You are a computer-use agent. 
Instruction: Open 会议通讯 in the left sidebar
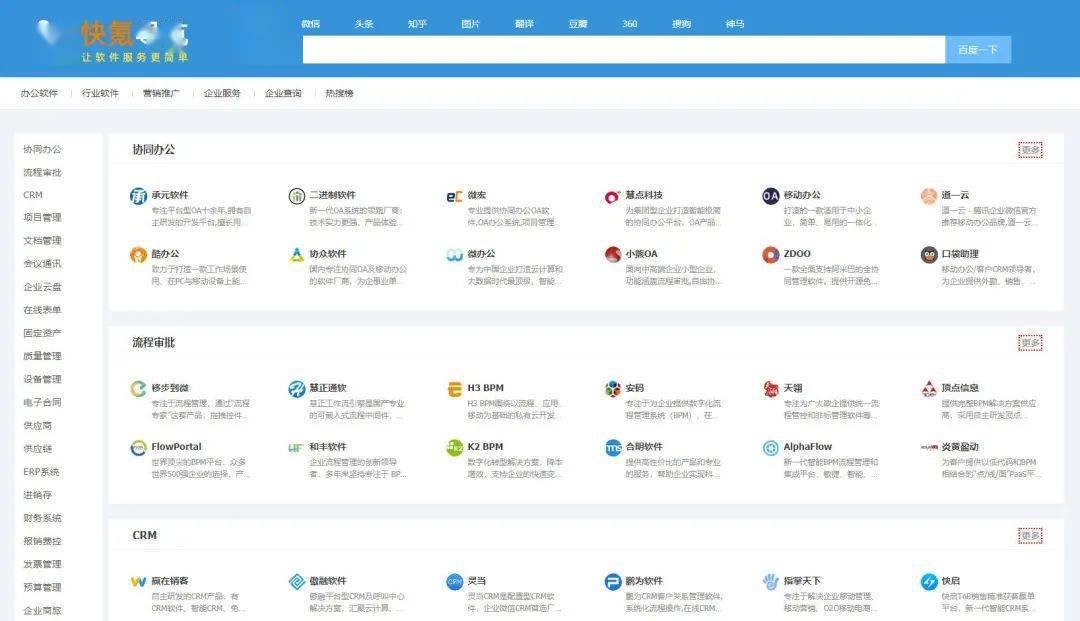pos(43,264)
